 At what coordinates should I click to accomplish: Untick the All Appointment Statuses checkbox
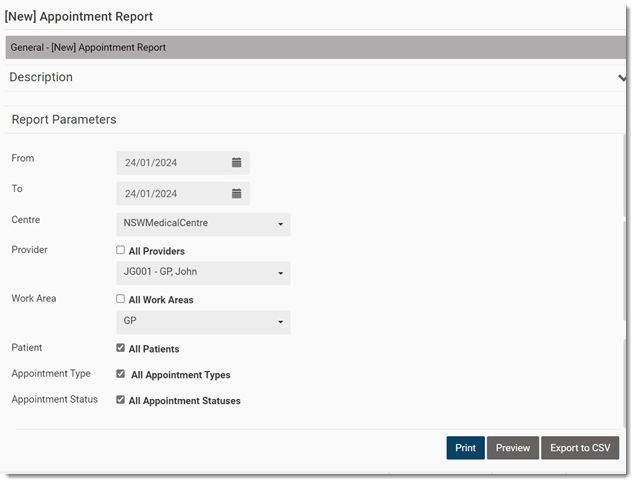(120, 400)
